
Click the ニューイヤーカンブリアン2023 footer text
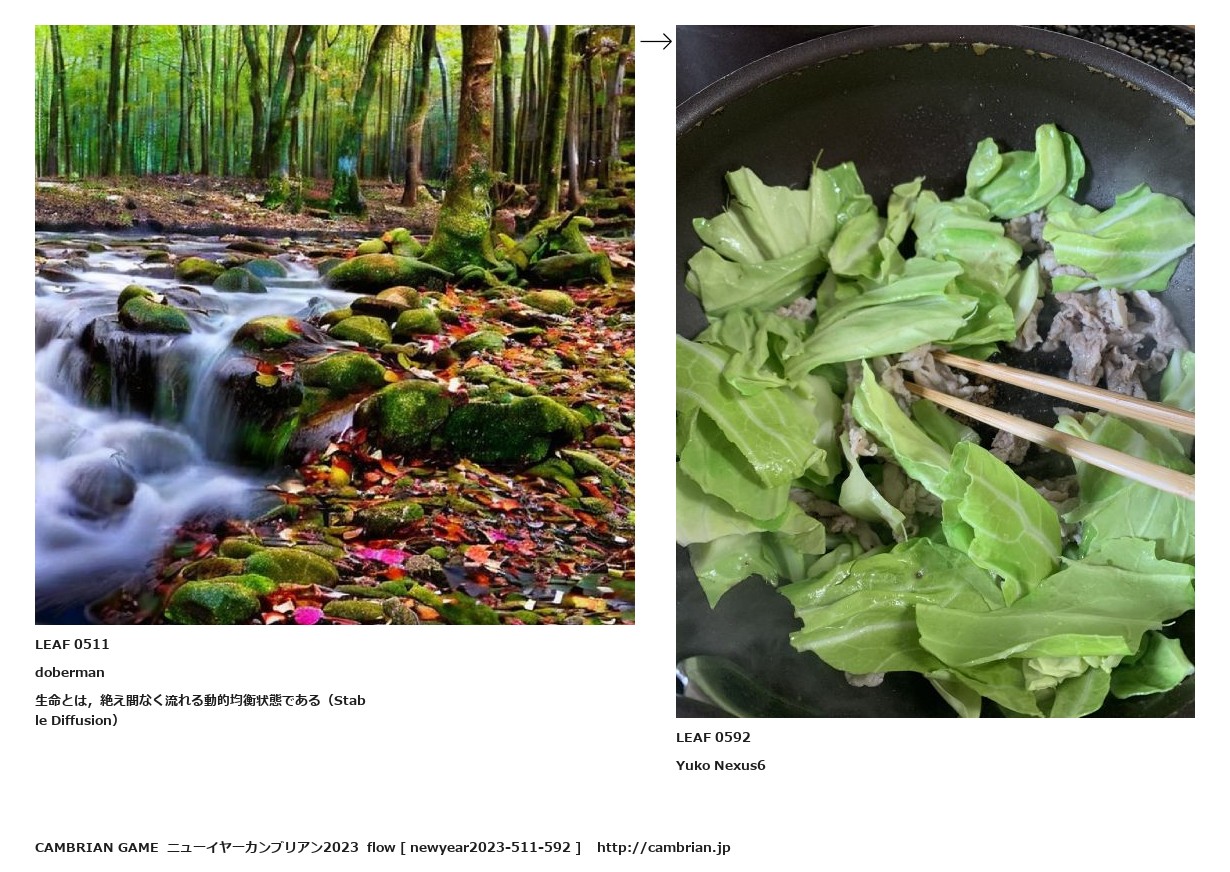(x=262, y=847)
